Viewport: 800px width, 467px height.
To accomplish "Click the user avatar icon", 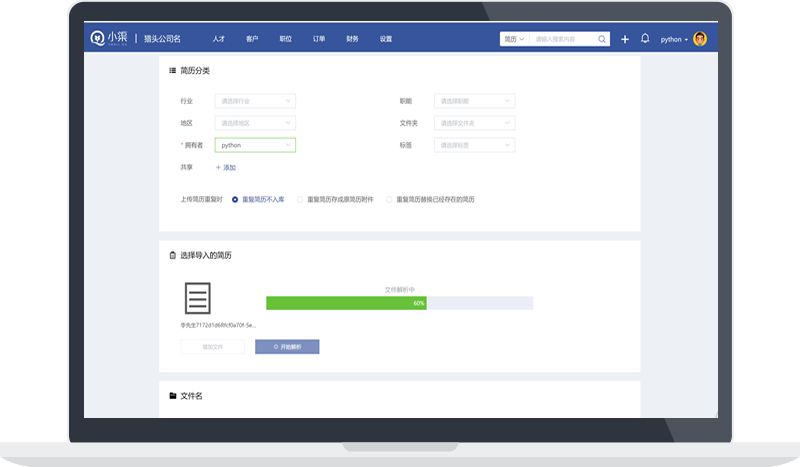I will [x=700, y=39].
